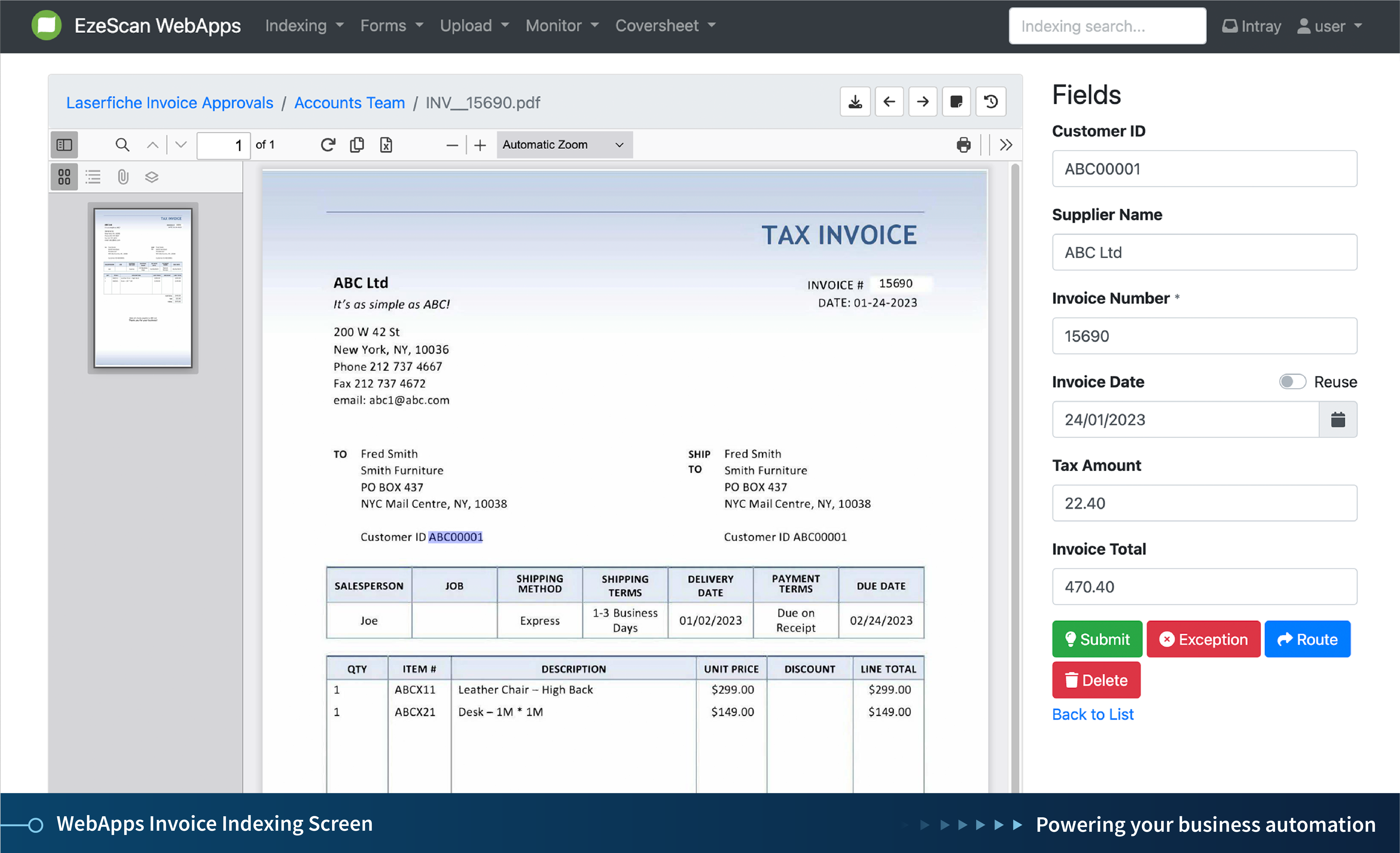Click the green Submit button
The height and width of the screenshot is (853, 1400).
tap(1097, 639)
